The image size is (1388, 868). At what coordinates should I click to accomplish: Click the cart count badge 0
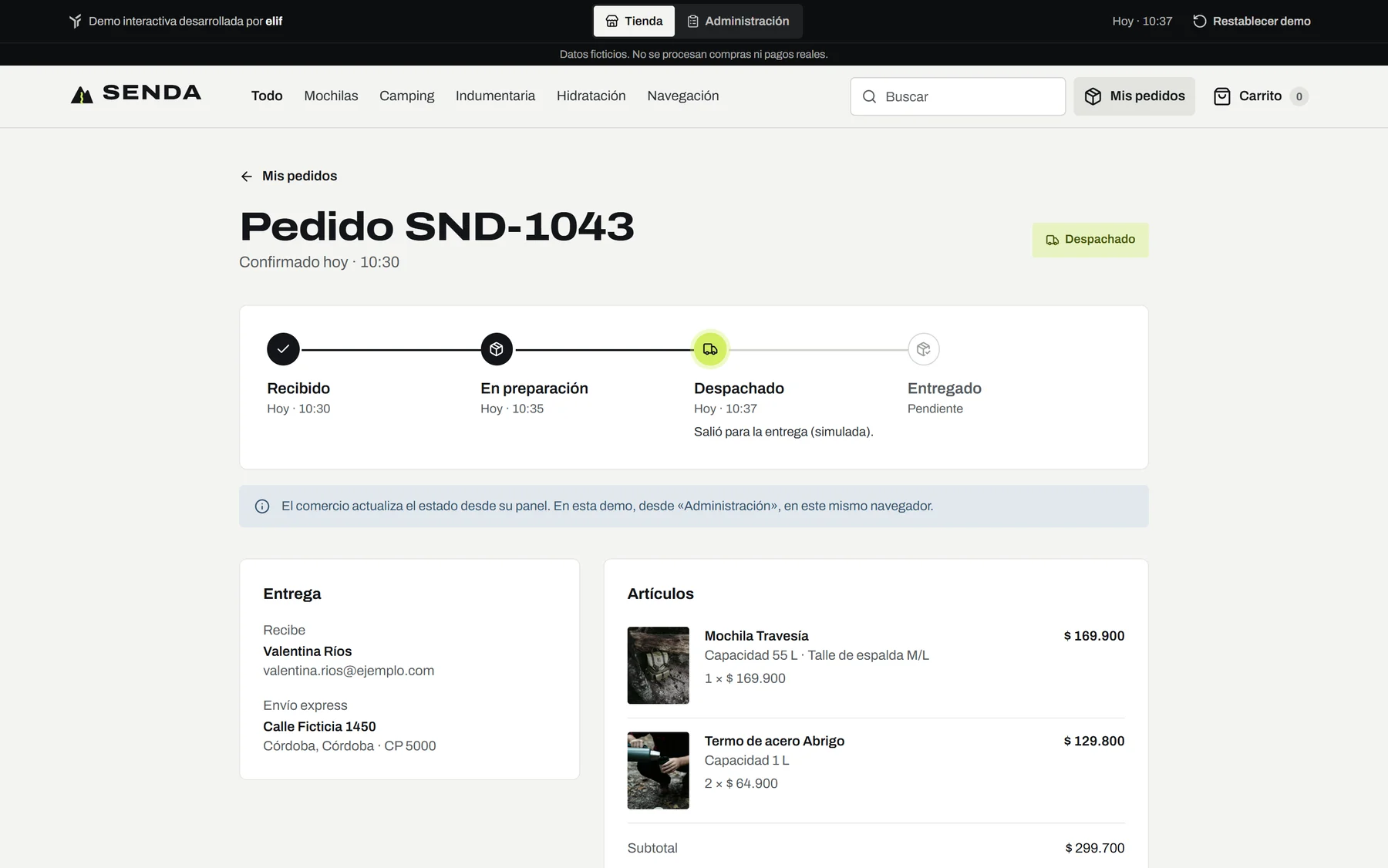pos(1299,96)
